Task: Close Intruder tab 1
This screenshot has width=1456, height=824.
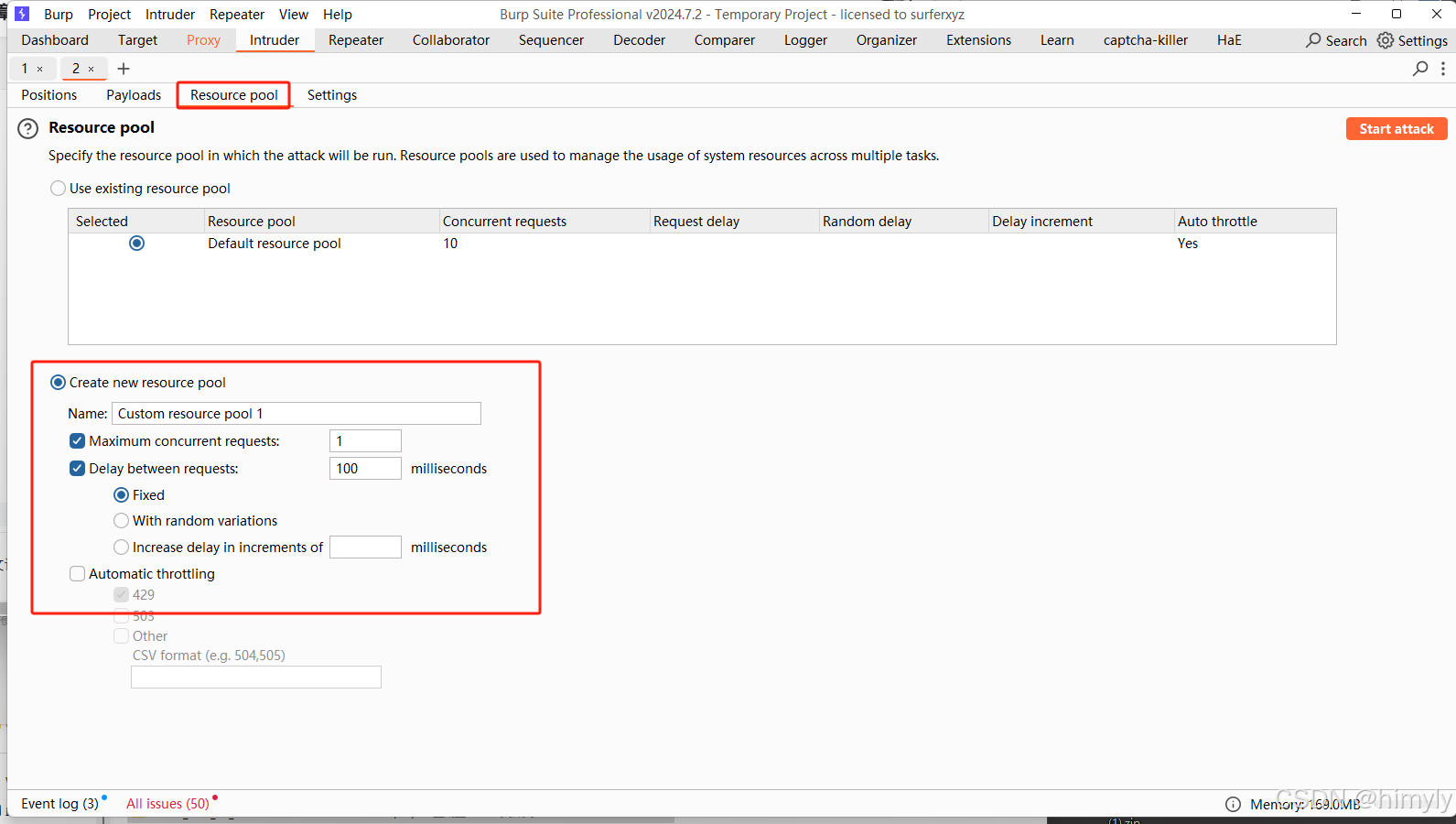Action: 39,69
